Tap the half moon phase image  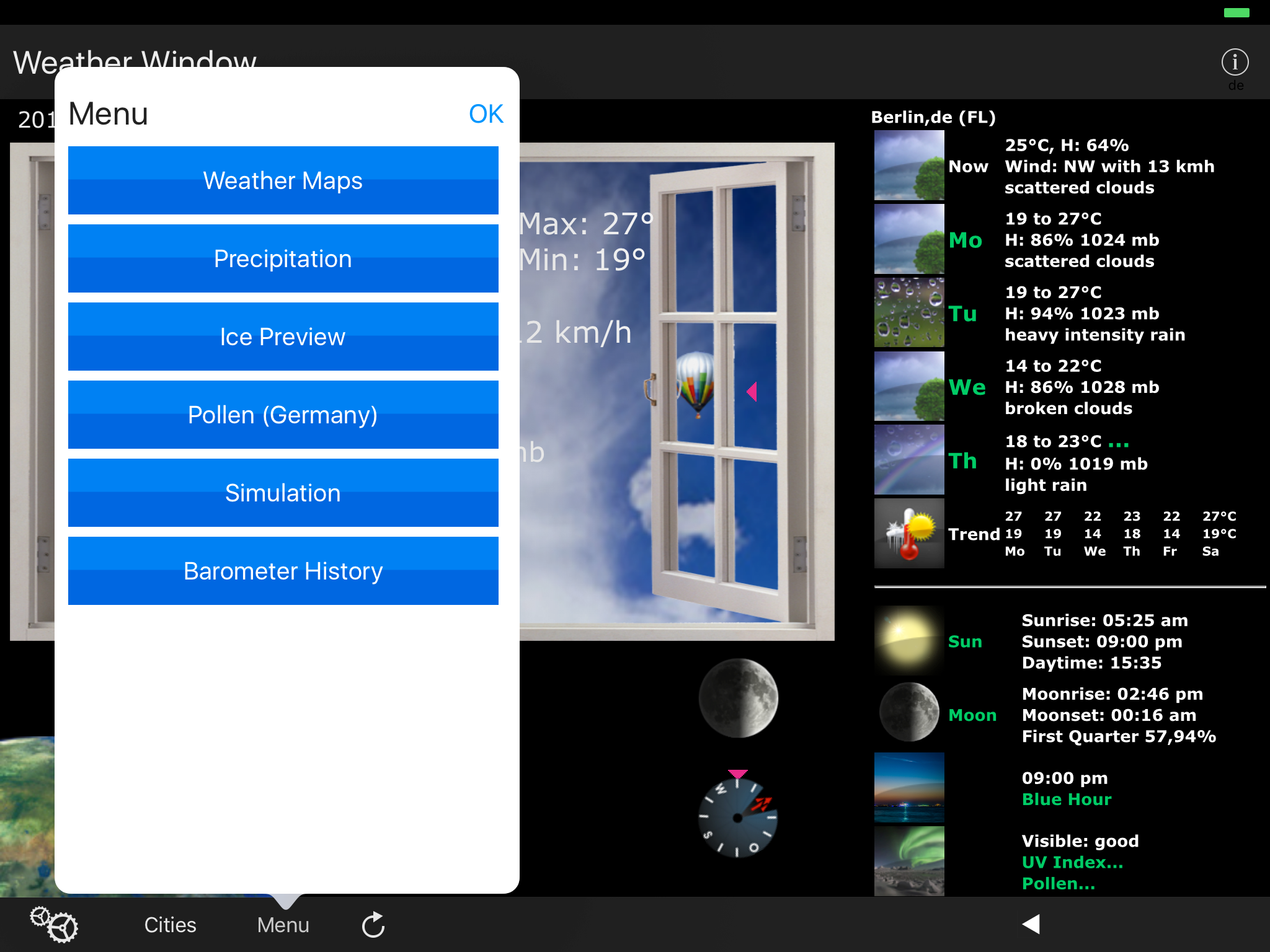pos(738,698)
